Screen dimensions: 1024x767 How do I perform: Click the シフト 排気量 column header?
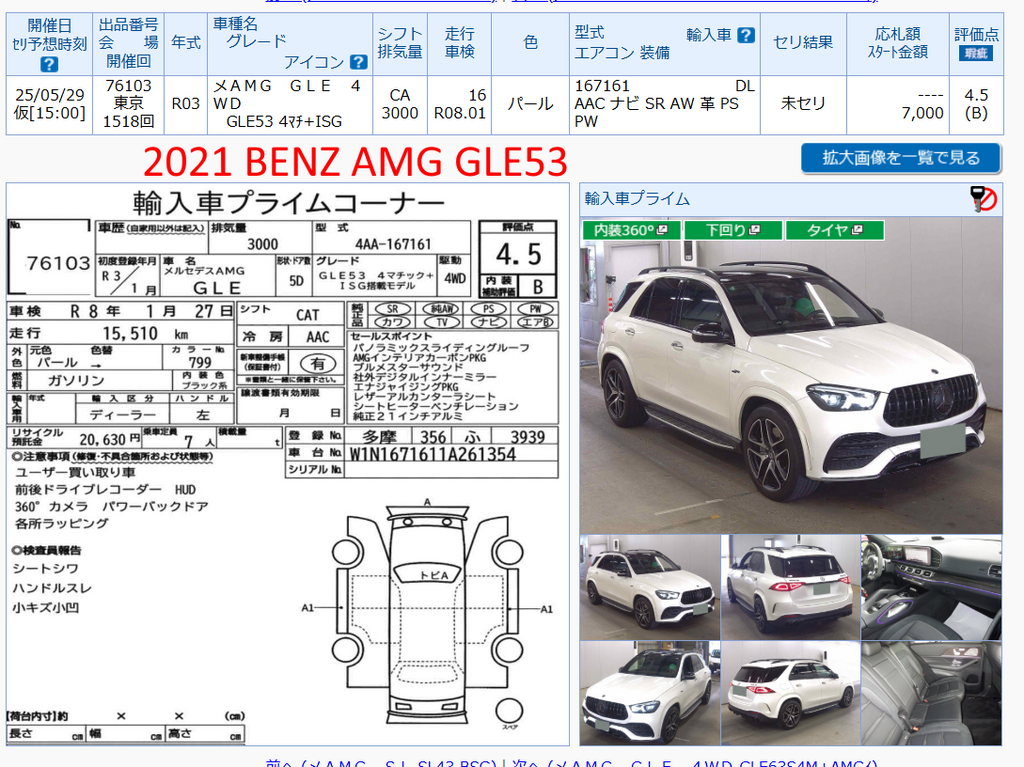point(400,44)
